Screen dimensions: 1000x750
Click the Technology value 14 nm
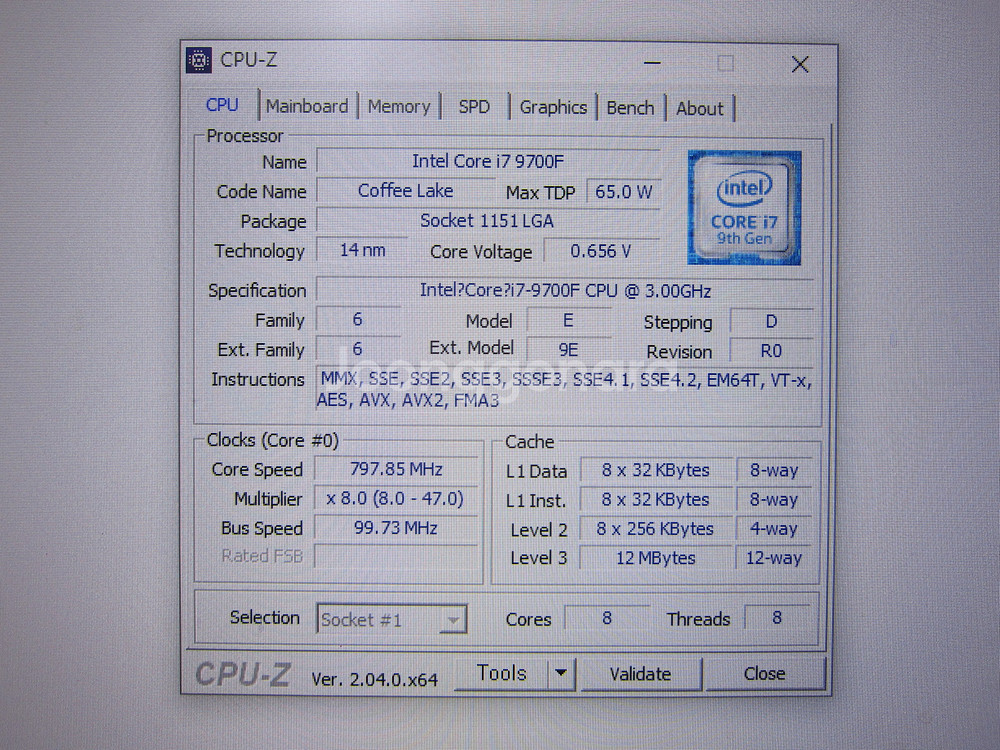click(362, 251)
